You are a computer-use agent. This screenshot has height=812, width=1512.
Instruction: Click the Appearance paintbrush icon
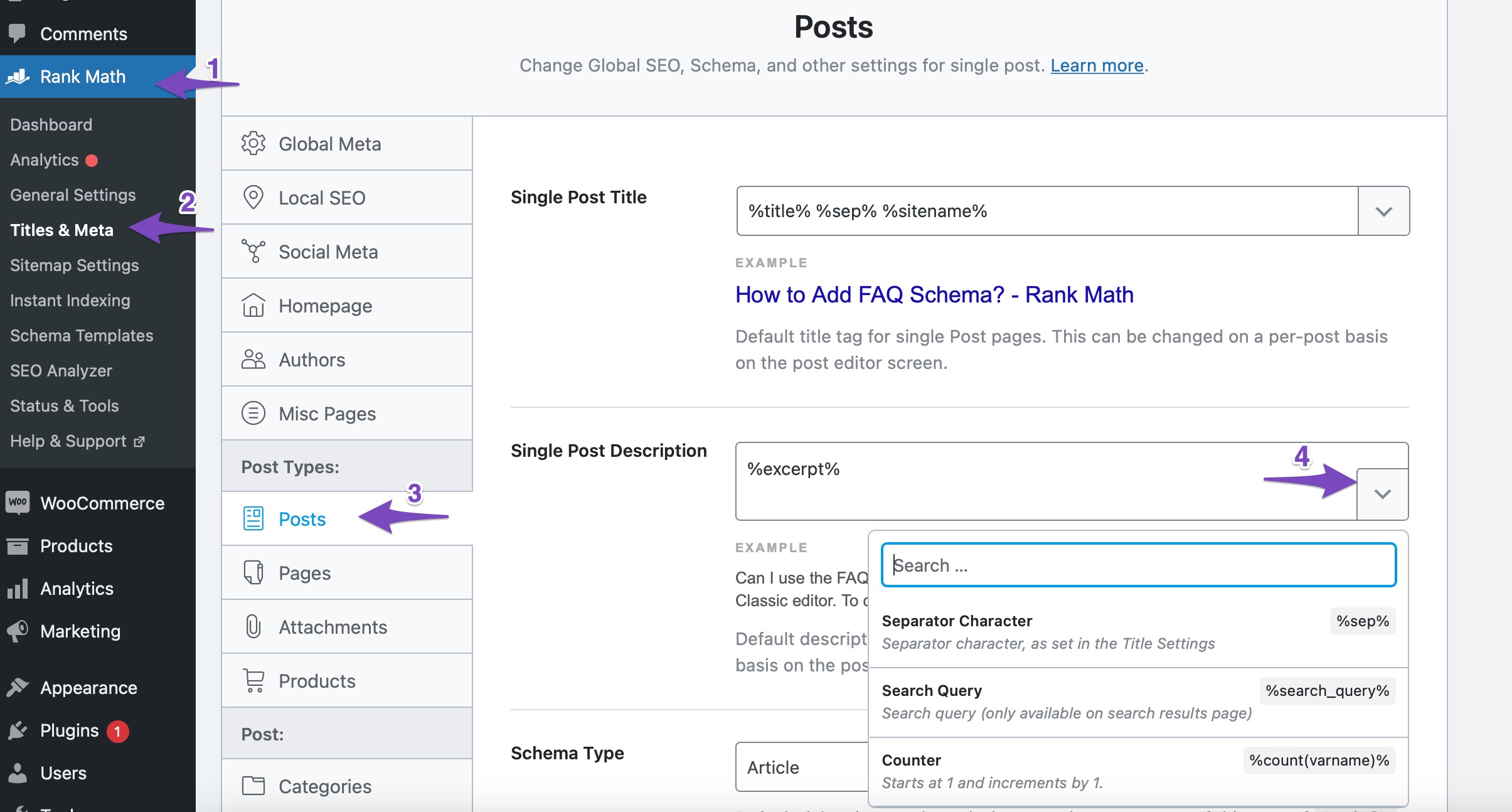[18, 687]
